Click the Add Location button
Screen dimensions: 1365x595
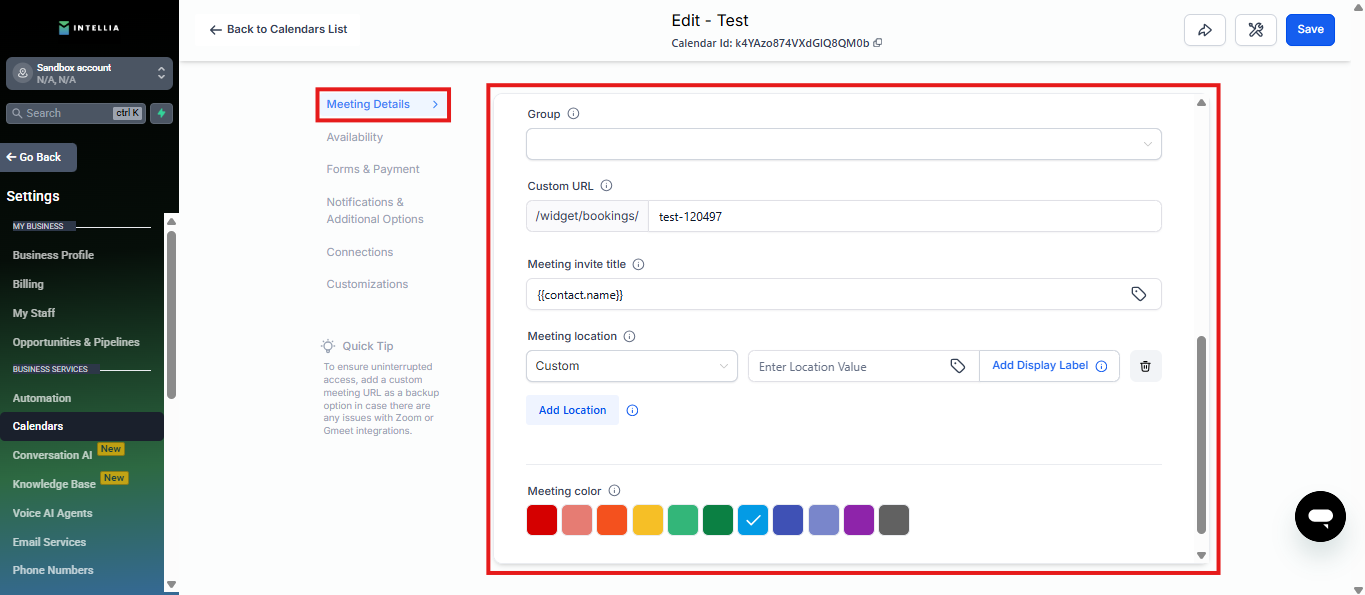coord(572,410)
